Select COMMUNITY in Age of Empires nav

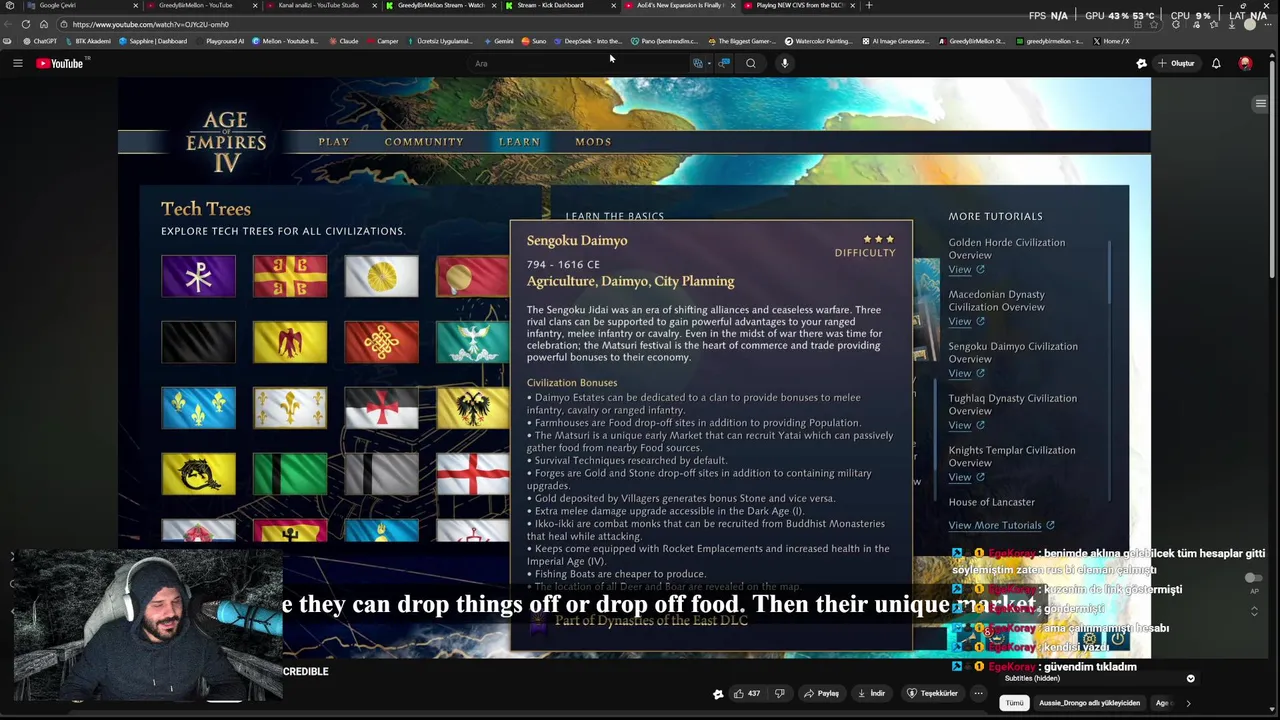(424, 142)
